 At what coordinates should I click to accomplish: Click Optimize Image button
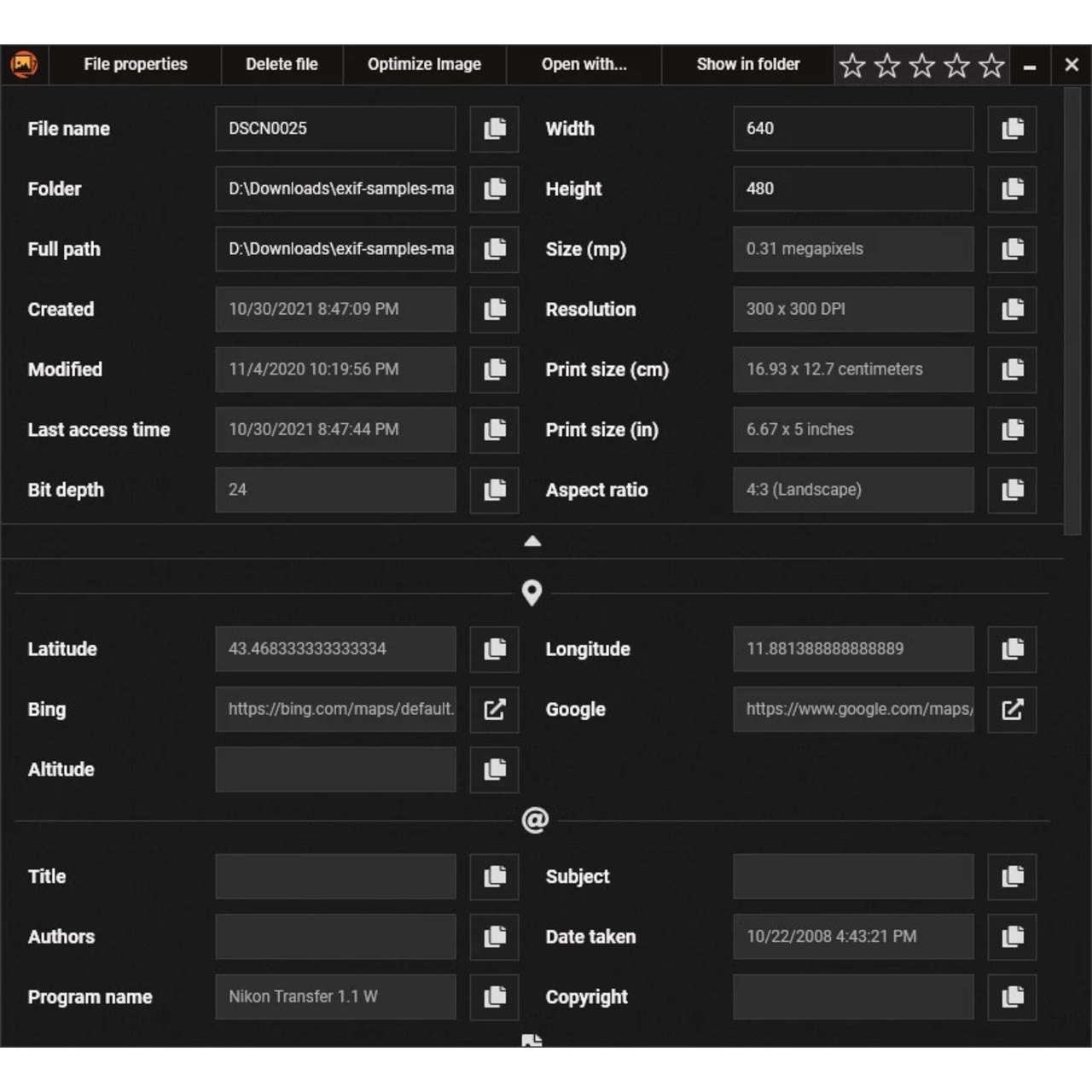click(424, 65)
